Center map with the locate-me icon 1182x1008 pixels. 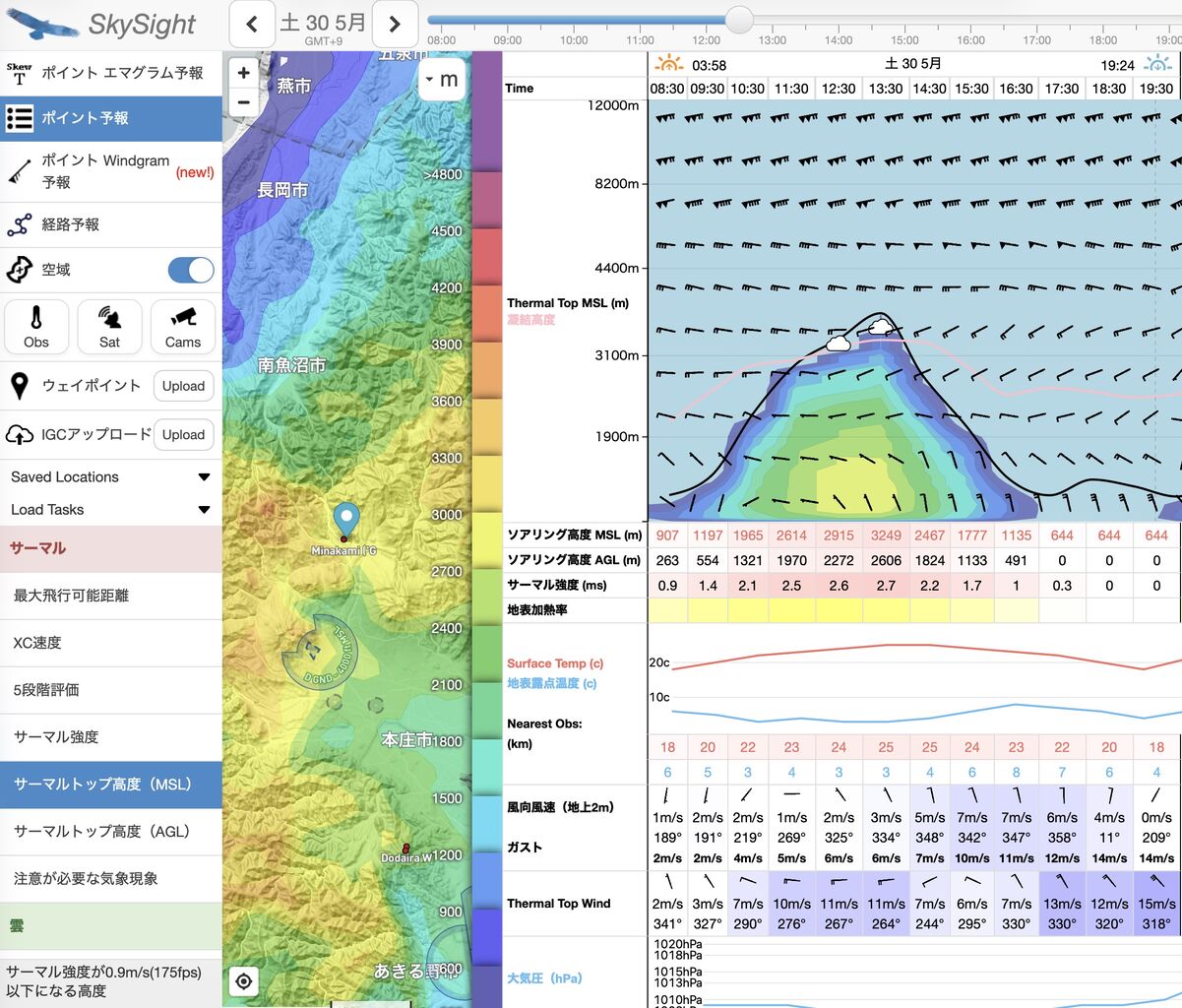tap(244, 981)
